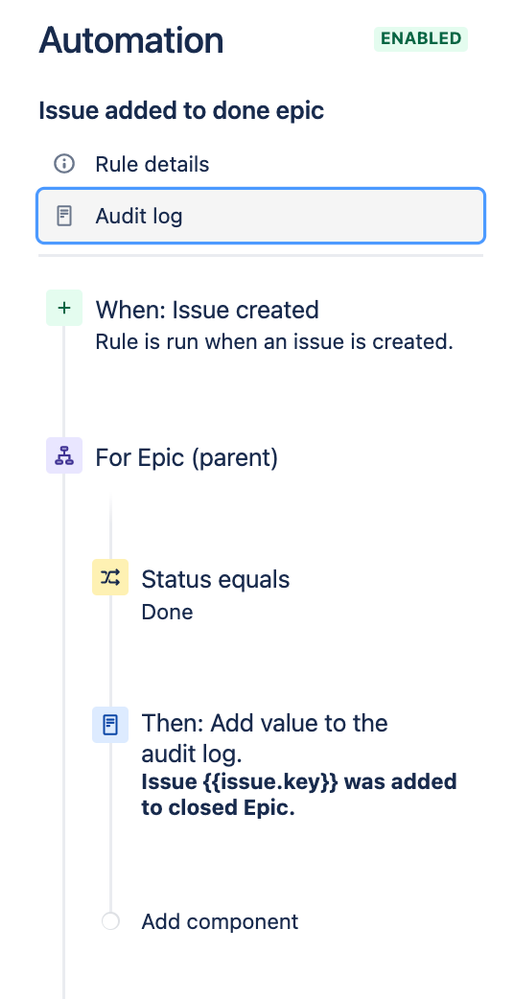Open the Audit log item

click(261, 216)
